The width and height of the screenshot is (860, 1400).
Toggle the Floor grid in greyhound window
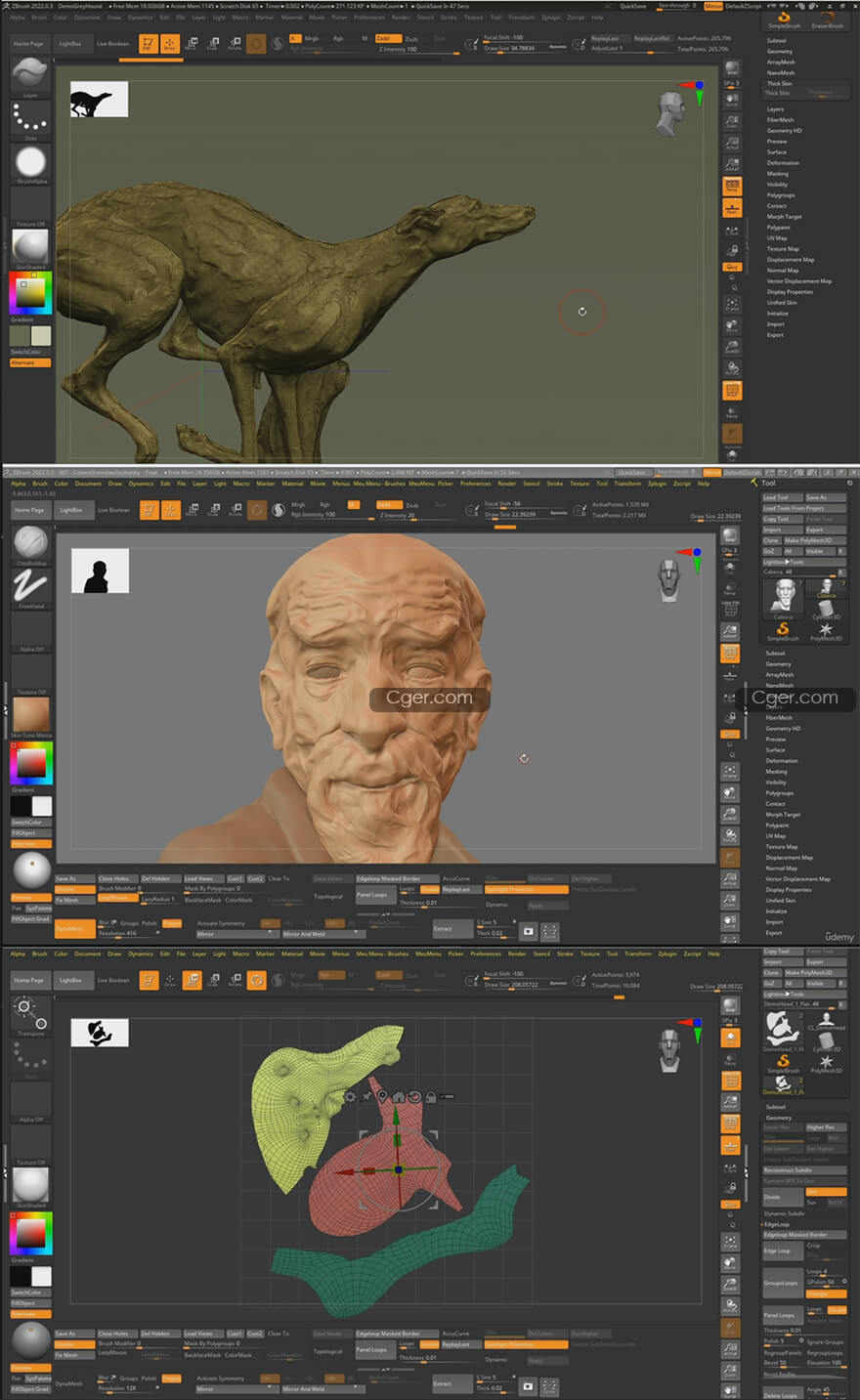point(731,209)
